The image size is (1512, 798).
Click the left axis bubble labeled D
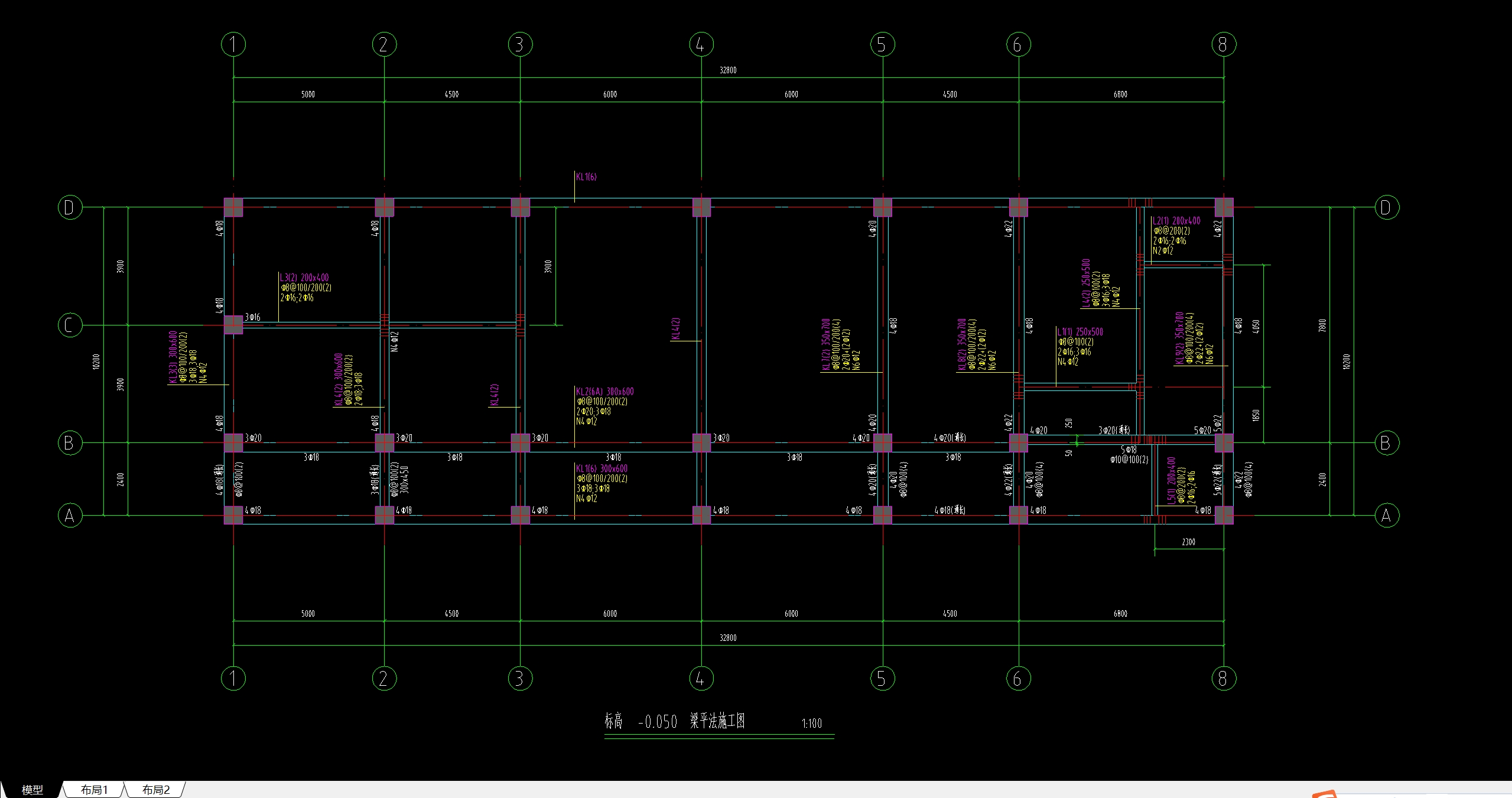pos(70,207)
